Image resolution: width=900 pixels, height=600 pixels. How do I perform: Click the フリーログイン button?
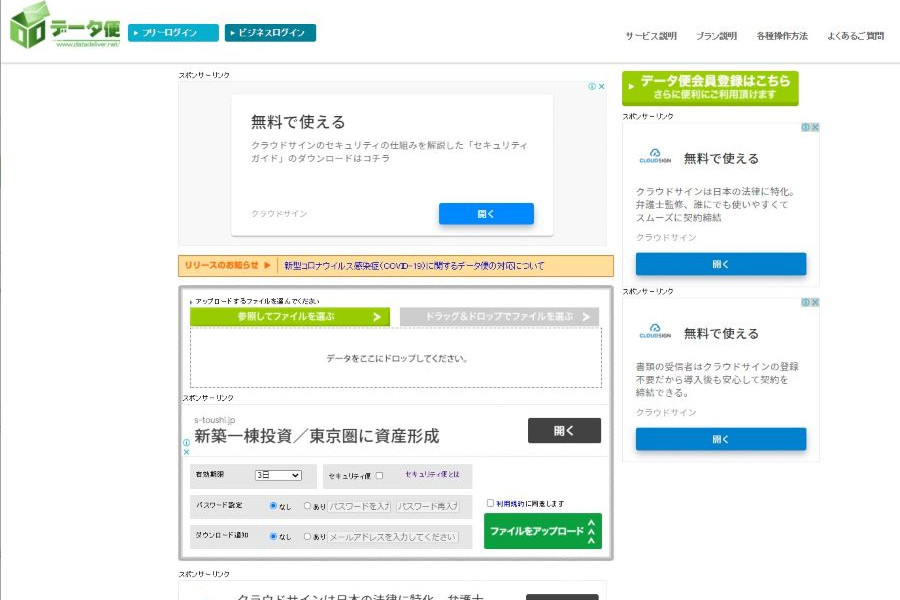pos(173,33)
